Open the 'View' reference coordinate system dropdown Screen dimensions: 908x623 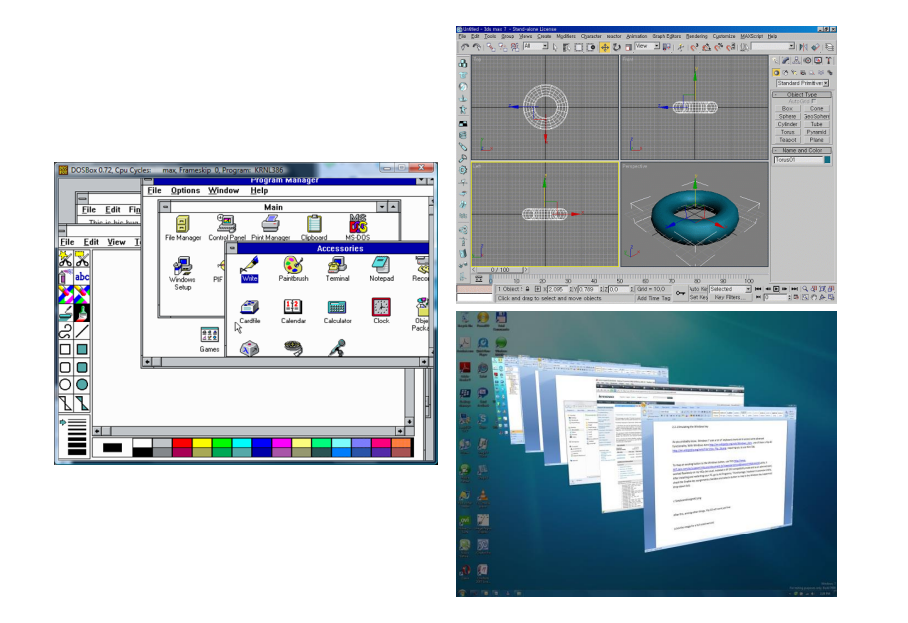pos(647,46)
